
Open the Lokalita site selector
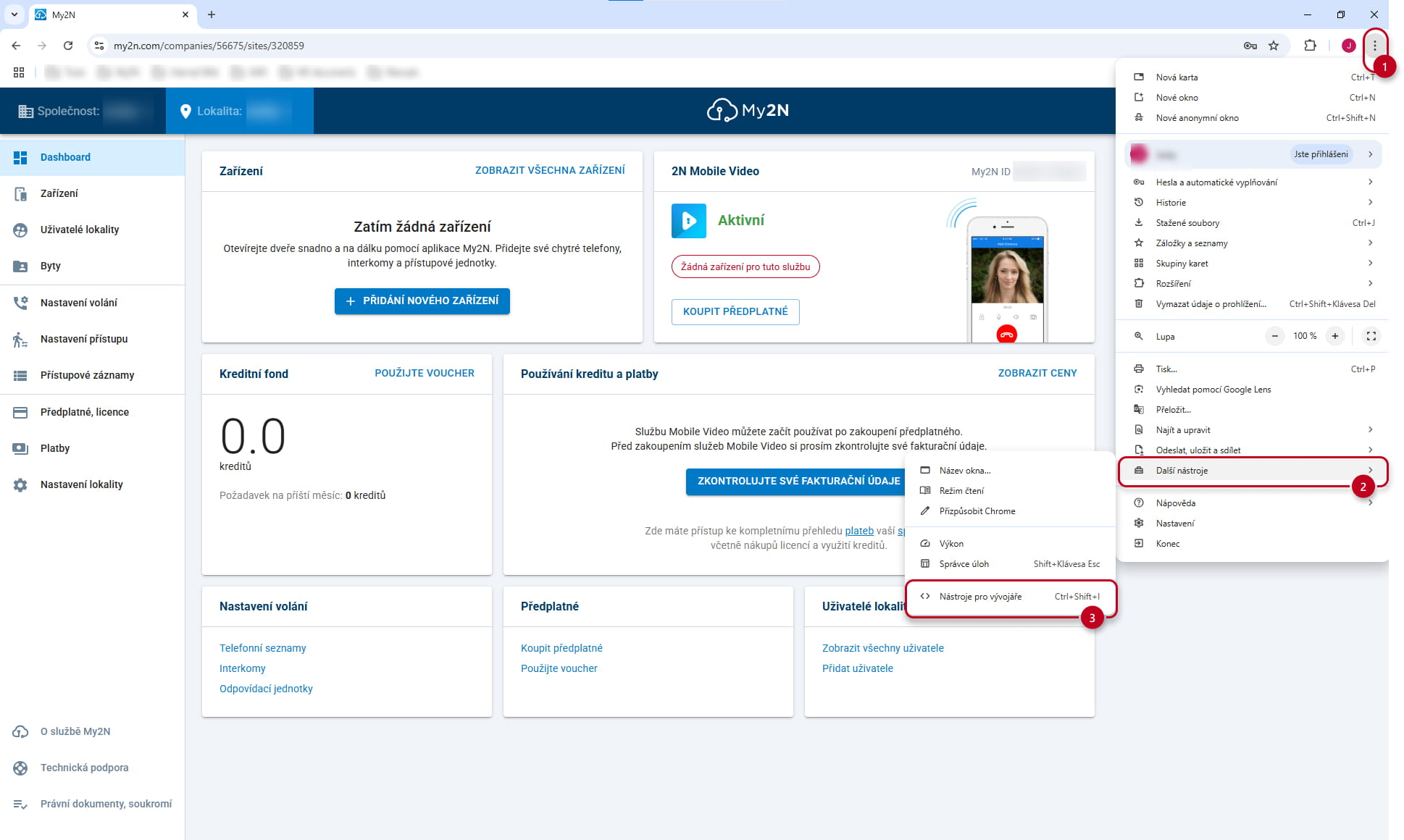(240, 111)
